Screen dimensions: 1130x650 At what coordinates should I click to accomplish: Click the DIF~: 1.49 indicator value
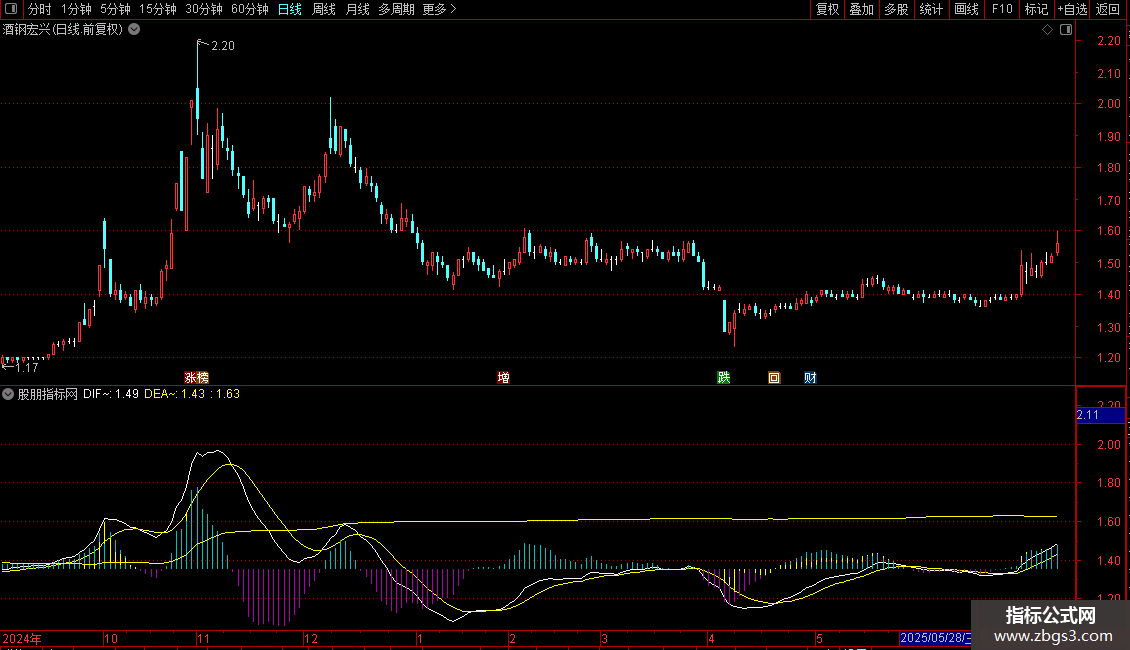point(111,394)
